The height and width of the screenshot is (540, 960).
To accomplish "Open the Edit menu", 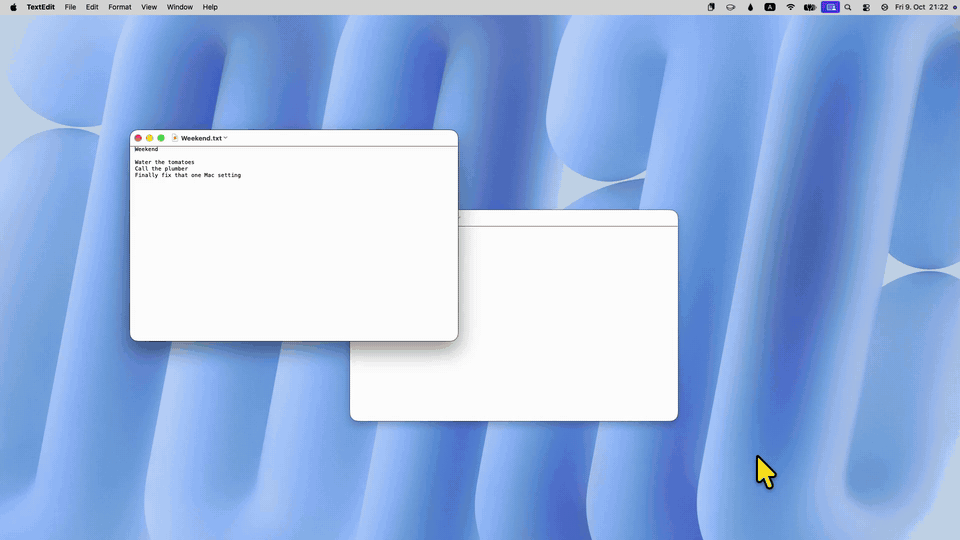I will 92,7.
